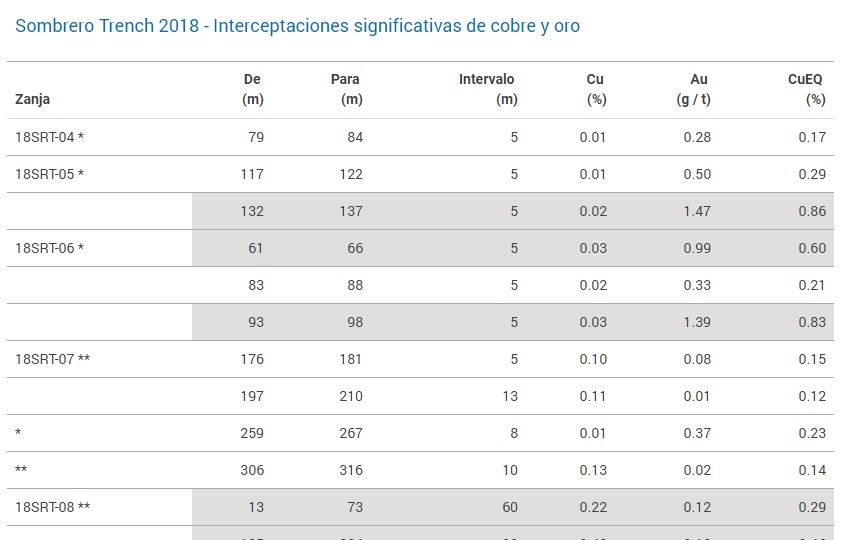Click the 18SRT-06 * trench cell
The width and height of the screenshot is (856, 540).
[49, 248]
